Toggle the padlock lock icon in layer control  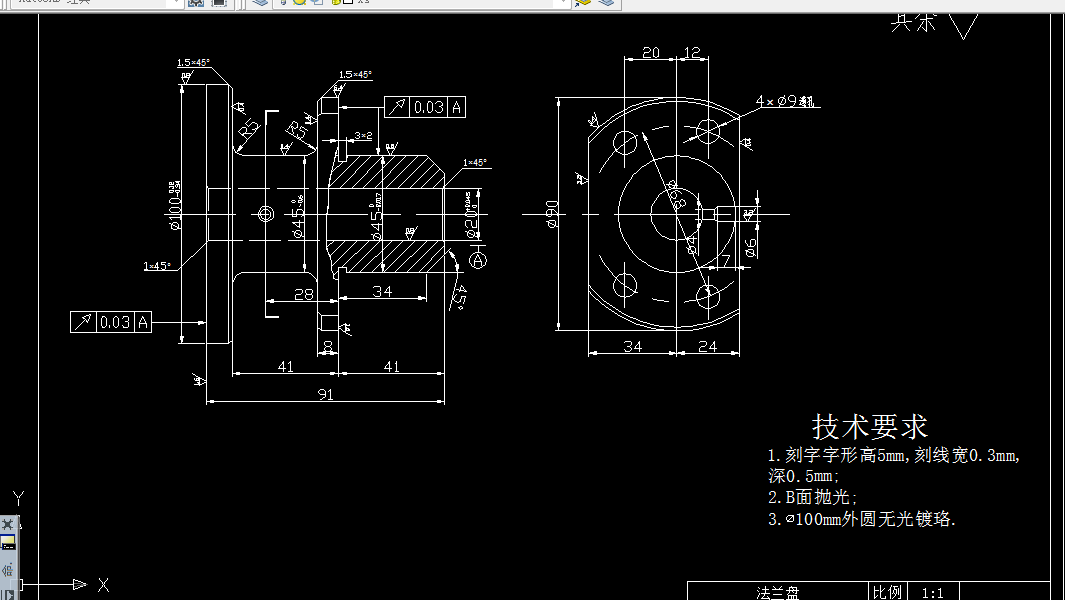click(335, 4)
